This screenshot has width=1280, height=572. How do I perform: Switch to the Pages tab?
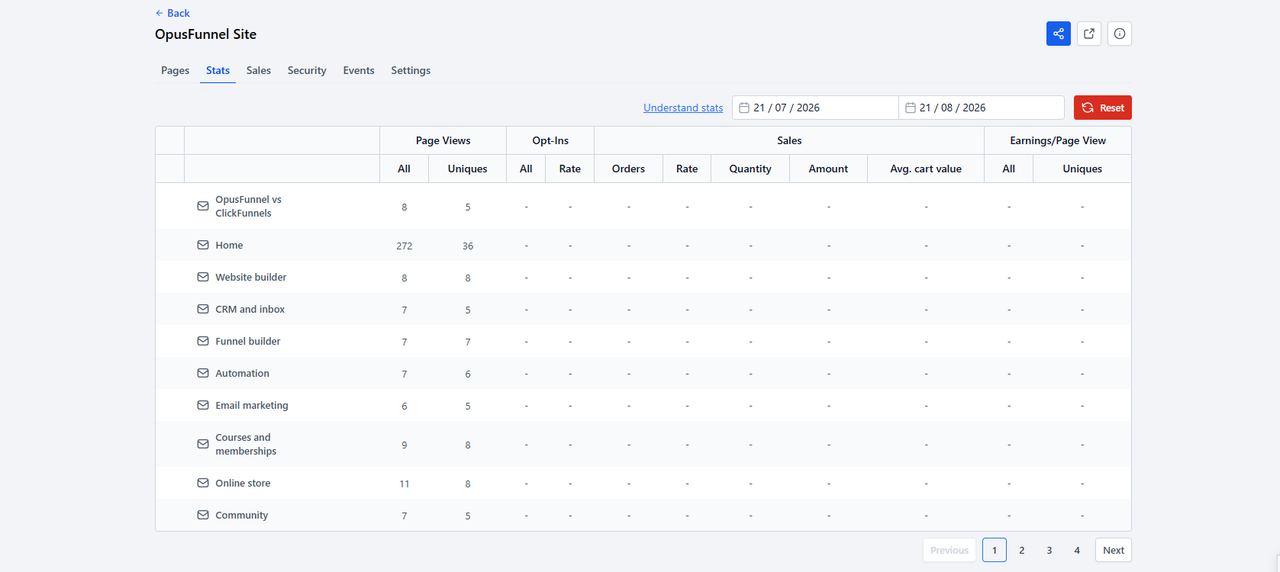point(175,70)
